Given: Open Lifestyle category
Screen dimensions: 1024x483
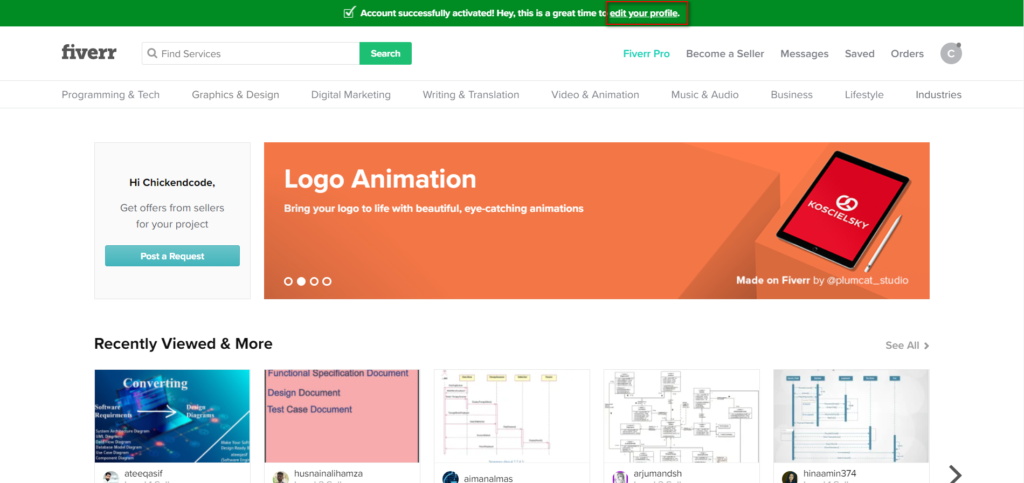Looking at the screenshot, I should (864, 95).
